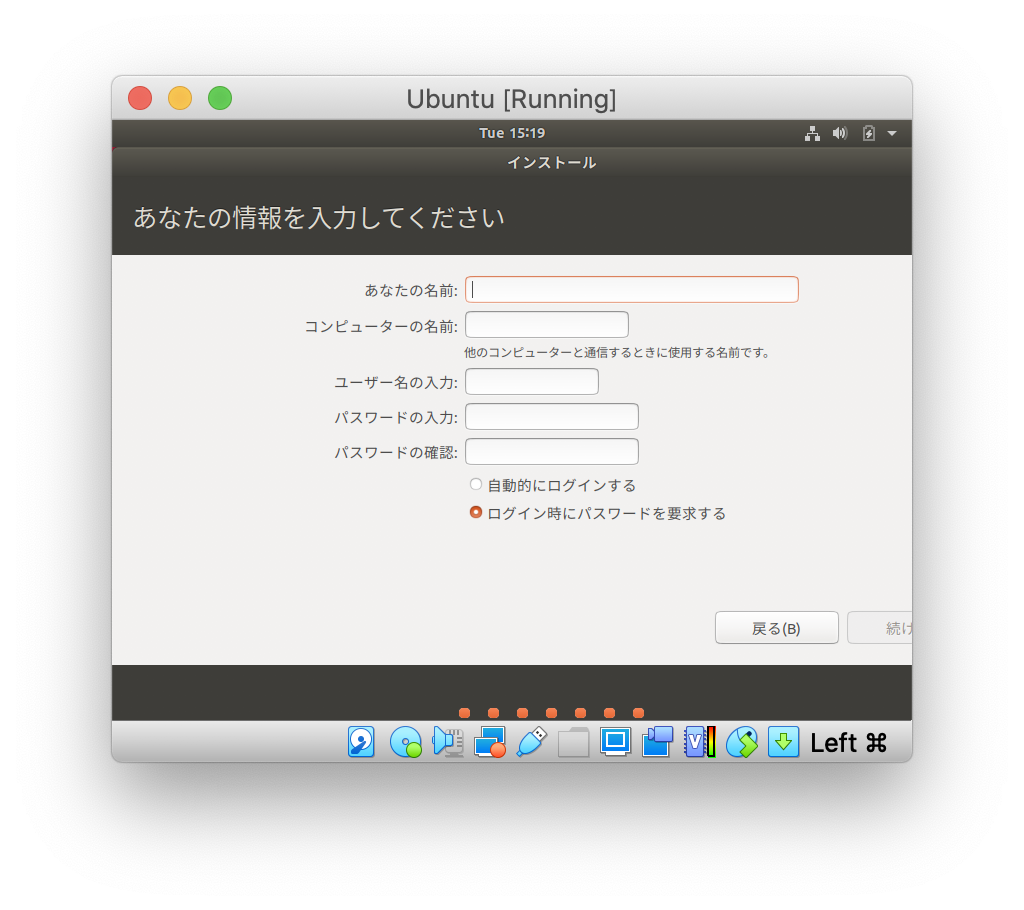Click the USB devices status icon
Screen dimensions: 1024x910
[532, 742]
